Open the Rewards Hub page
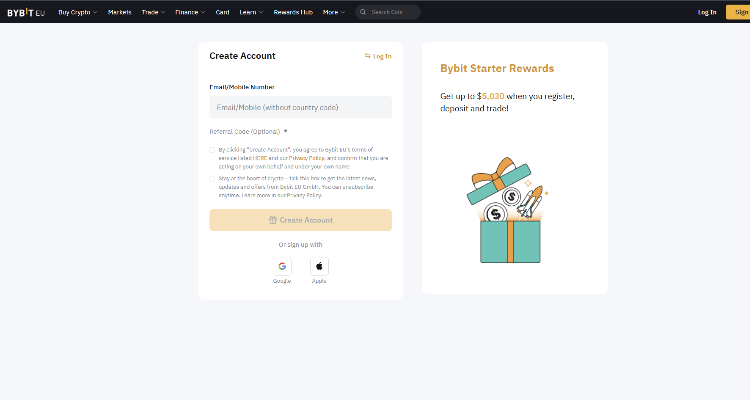This screenshot has height=400, width=750. pyautogui.click(x=293, y=12)
